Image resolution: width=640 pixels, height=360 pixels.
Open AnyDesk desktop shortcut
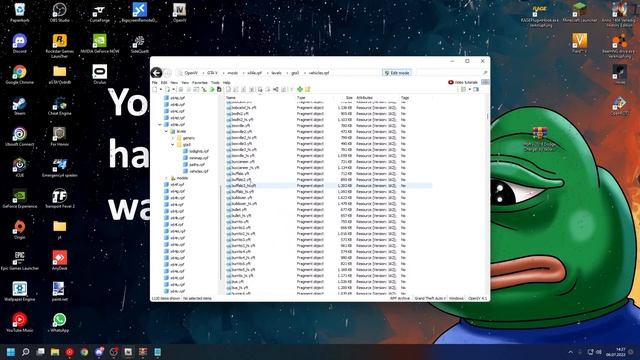tap(60, 261)
